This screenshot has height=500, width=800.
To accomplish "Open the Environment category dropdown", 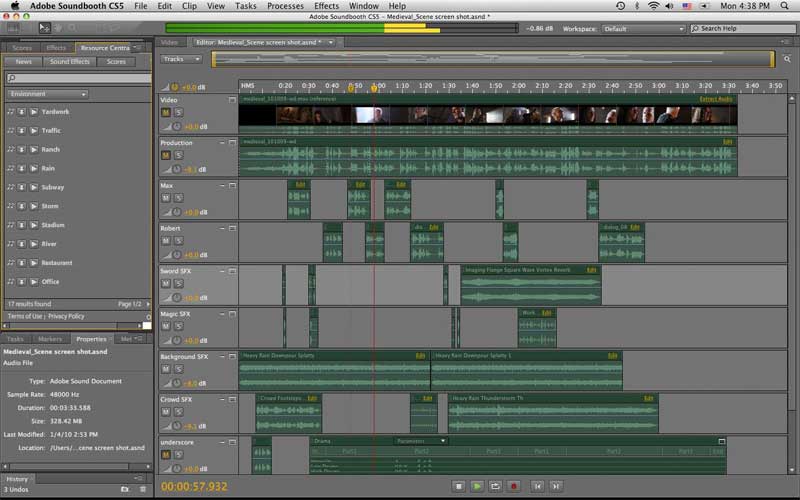I will point(47,94).
